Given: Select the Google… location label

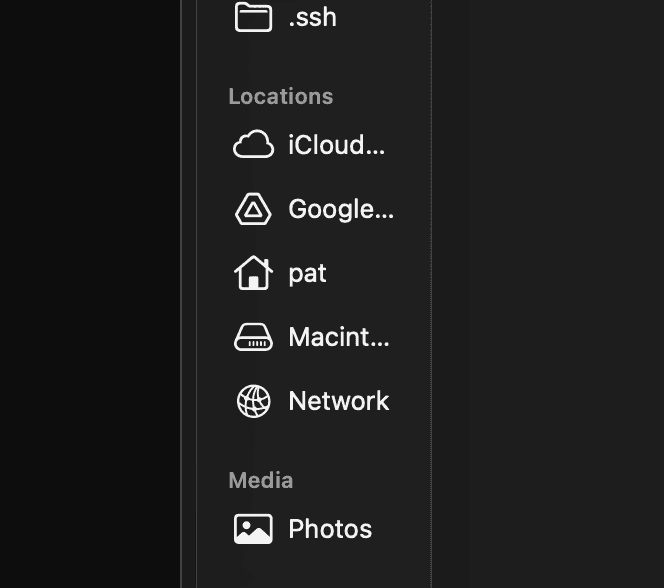Looking at the screenshot, I should [341, 209].
